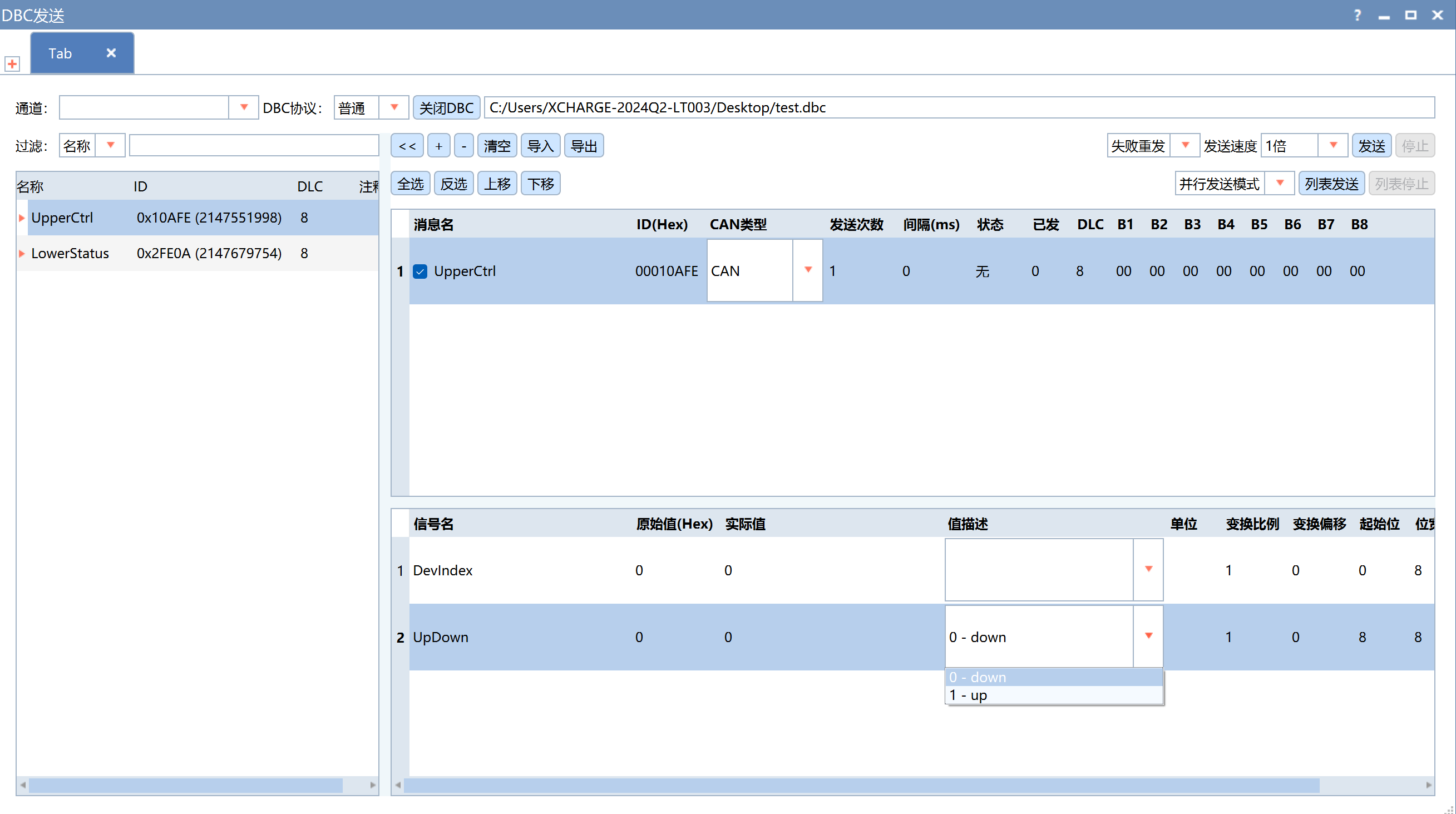The width and height of the screenshot is (1456, 814).
Task: Close the Tab with its X icon
Action: tap(111, 53)
